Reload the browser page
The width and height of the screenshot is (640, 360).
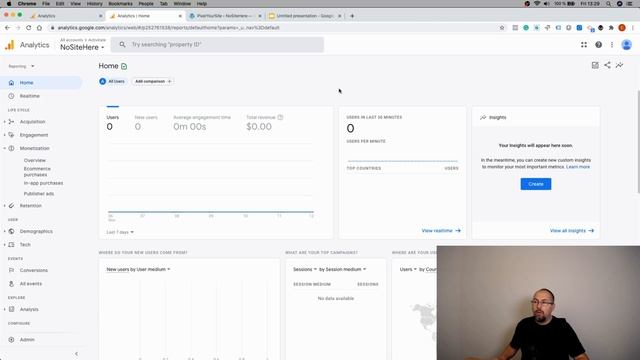click(29, 28)
